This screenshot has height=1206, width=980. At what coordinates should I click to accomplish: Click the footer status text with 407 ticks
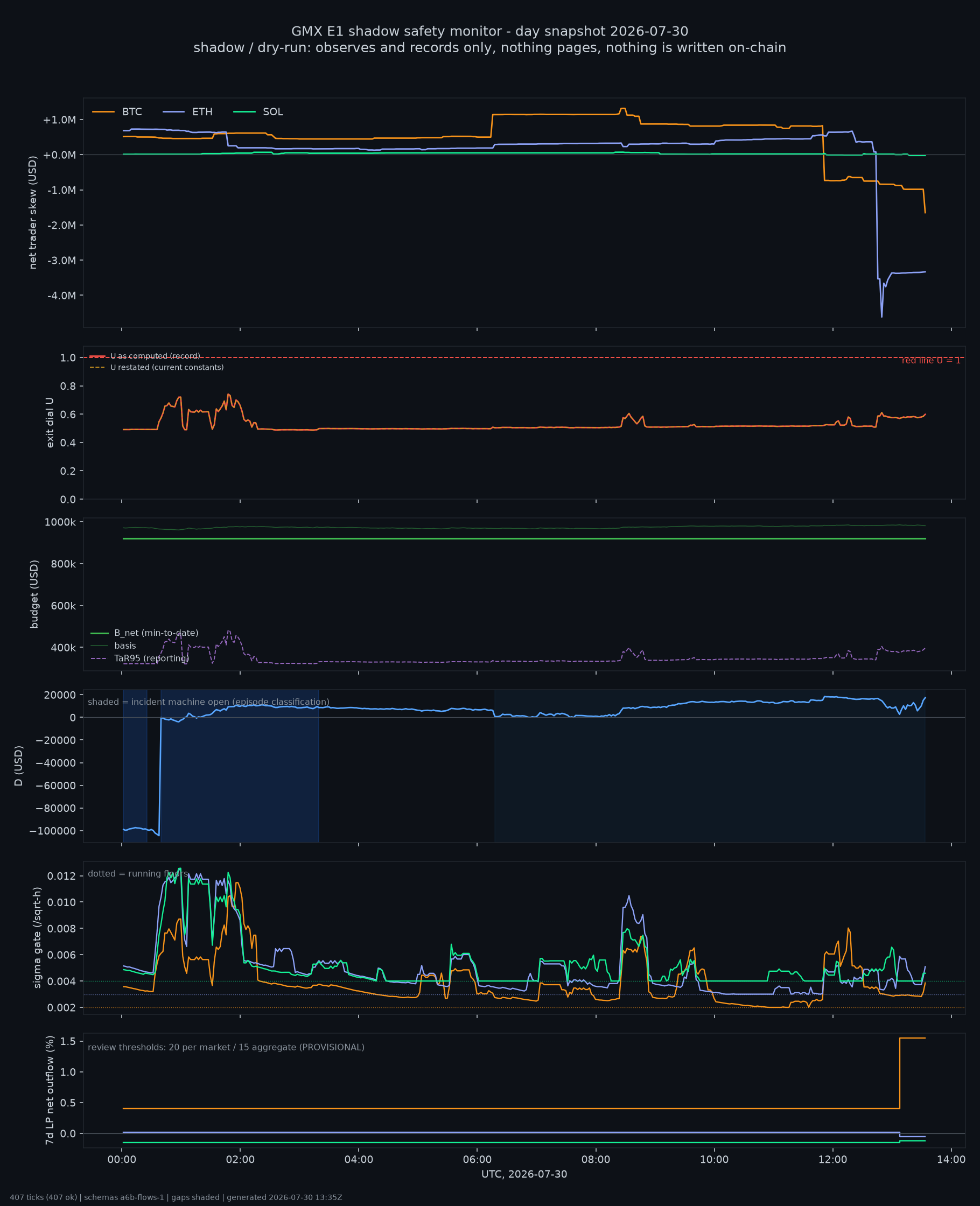pyautogui.click(x=176, y=1197)
